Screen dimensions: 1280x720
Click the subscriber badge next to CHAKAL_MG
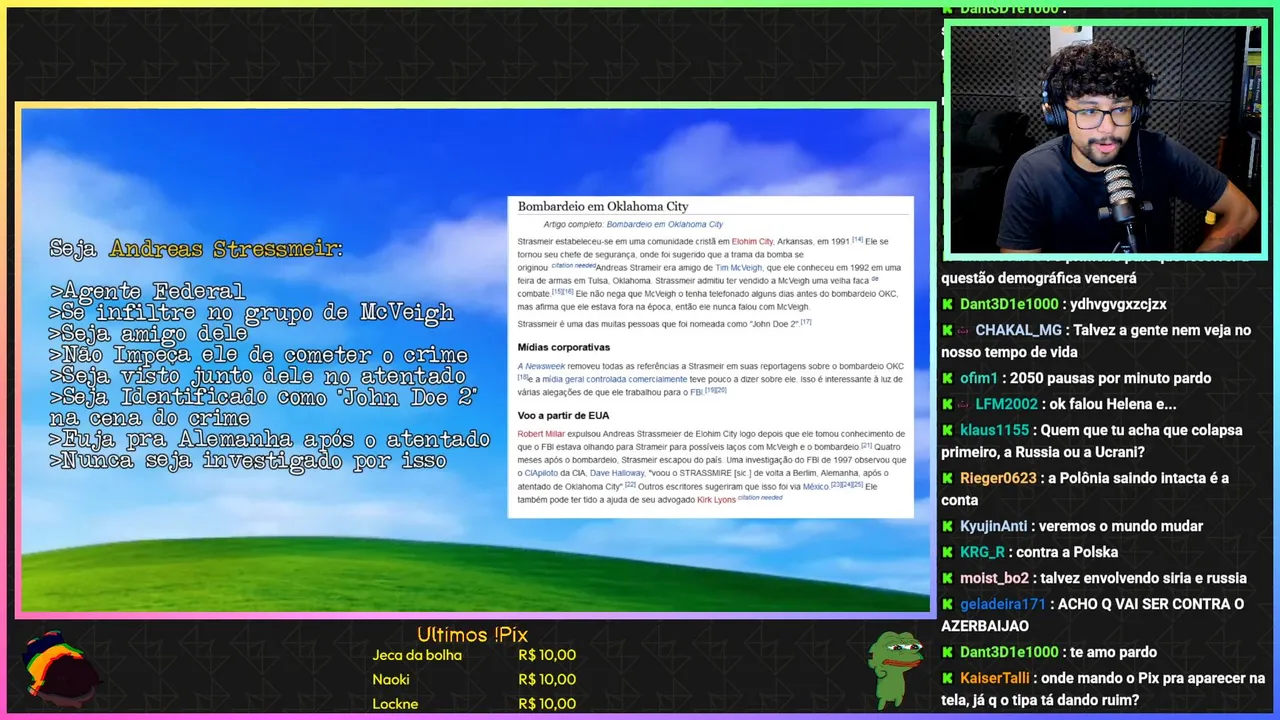(964, 330)
